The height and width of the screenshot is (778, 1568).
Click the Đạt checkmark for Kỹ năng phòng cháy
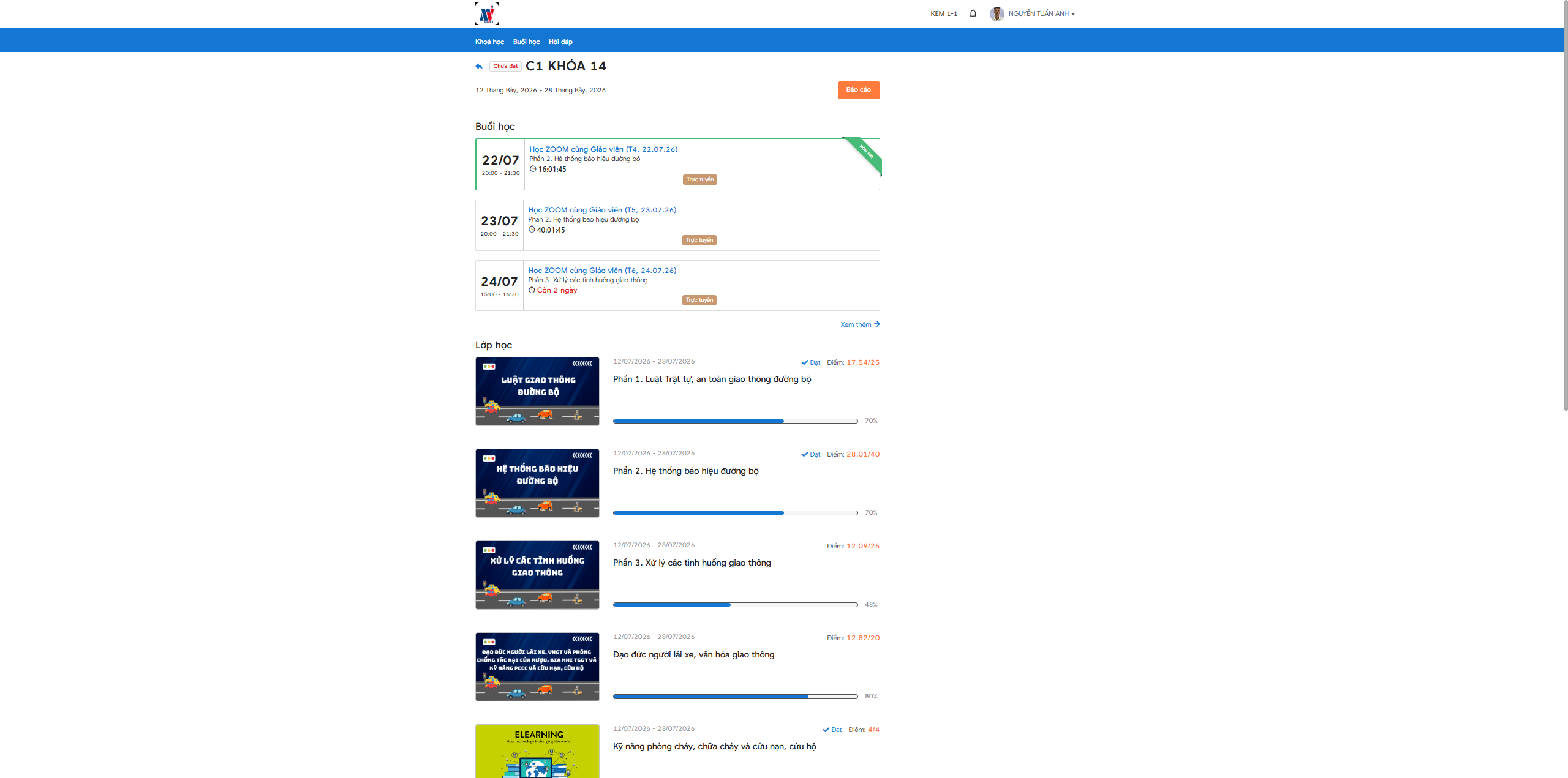(826, 730)
